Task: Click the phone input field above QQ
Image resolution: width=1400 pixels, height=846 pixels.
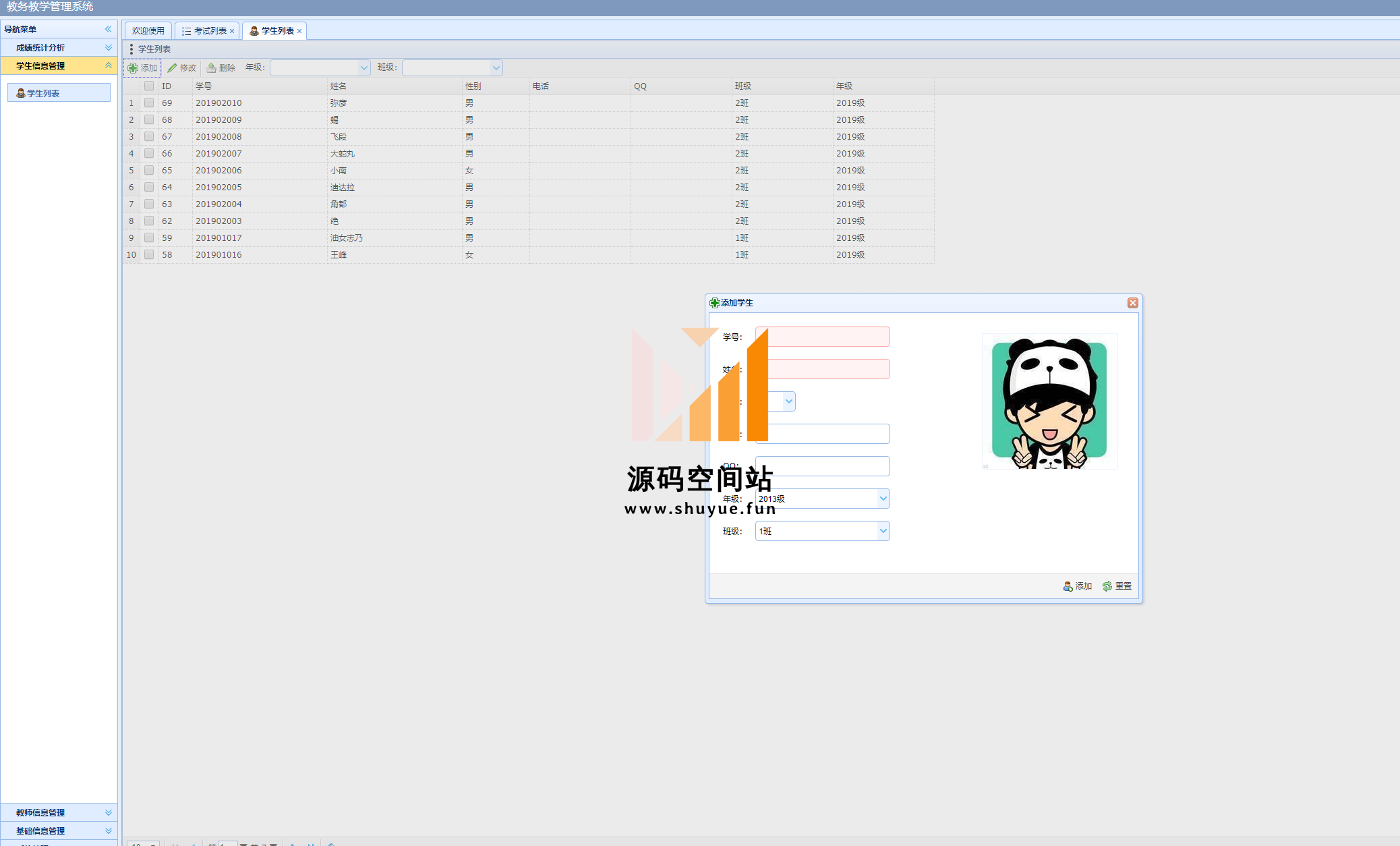Action: coord(823,434)
